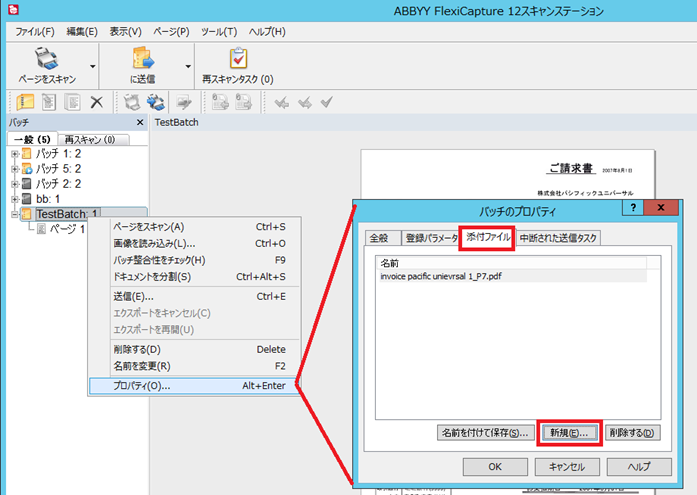Select the バッチ 1: 2 batch row
The image size is (697, 495).
(x=58, y=154)
